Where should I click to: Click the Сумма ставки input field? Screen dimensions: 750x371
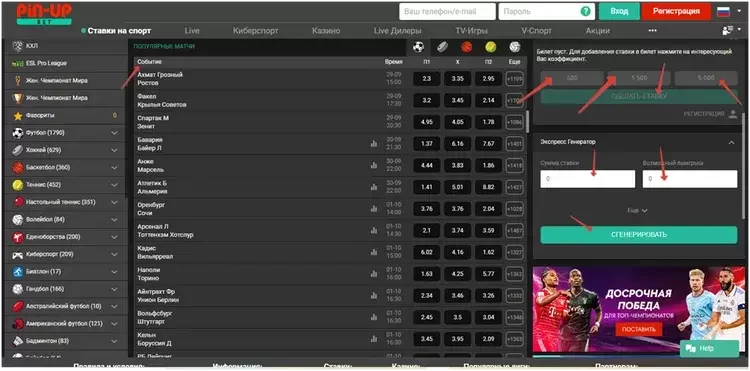[588, 179]
